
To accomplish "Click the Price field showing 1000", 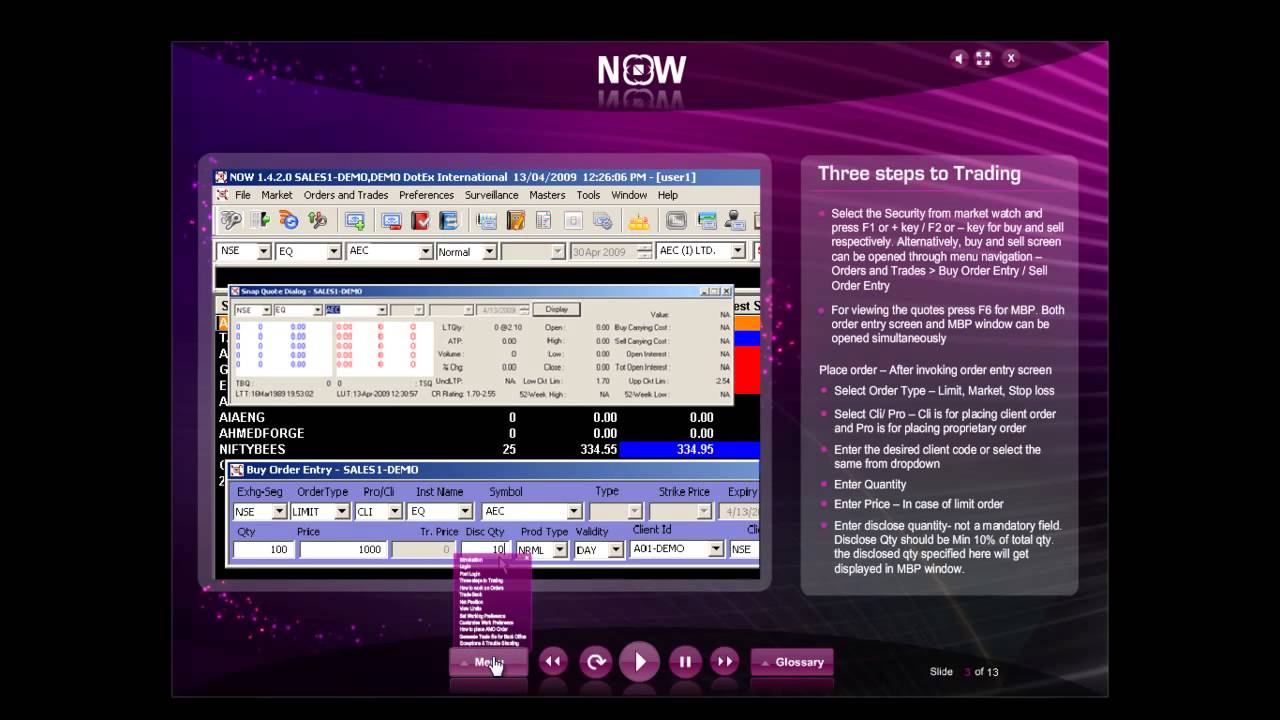I will [x=343, y=549].
